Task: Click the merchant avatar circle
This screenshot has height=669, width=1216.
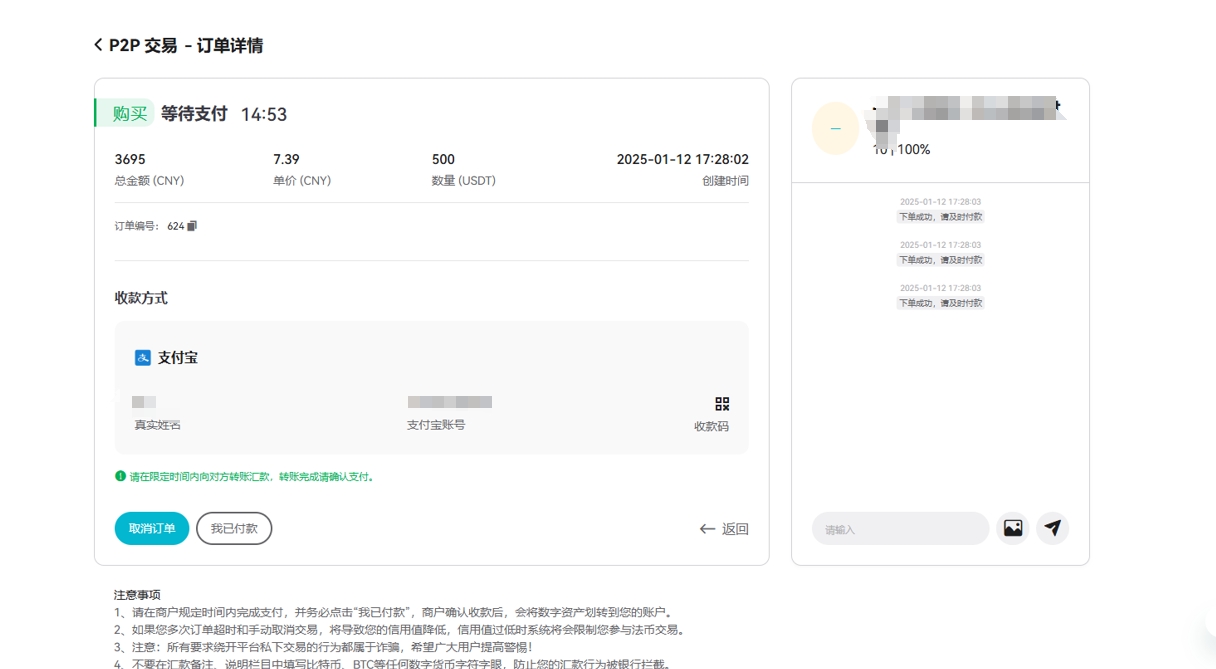Action: pos(835,129)
